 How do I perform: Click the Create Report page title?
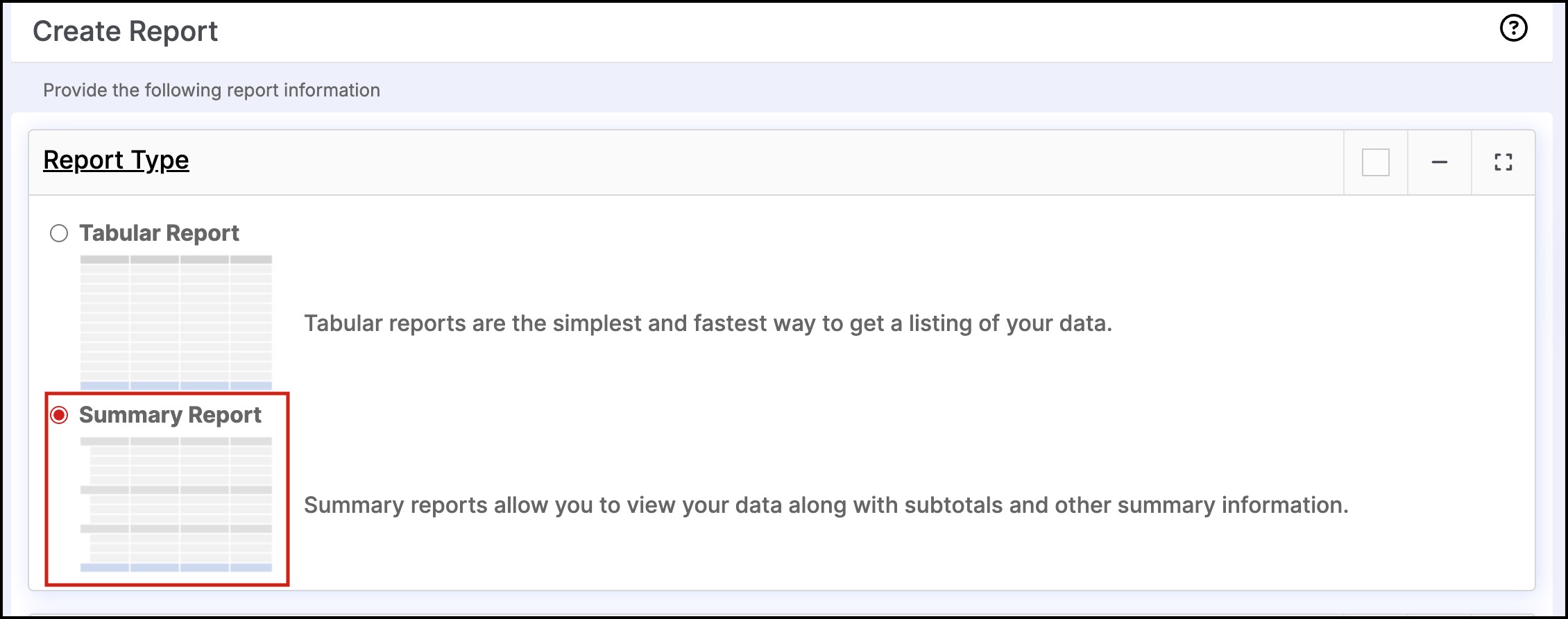point(125,31)
